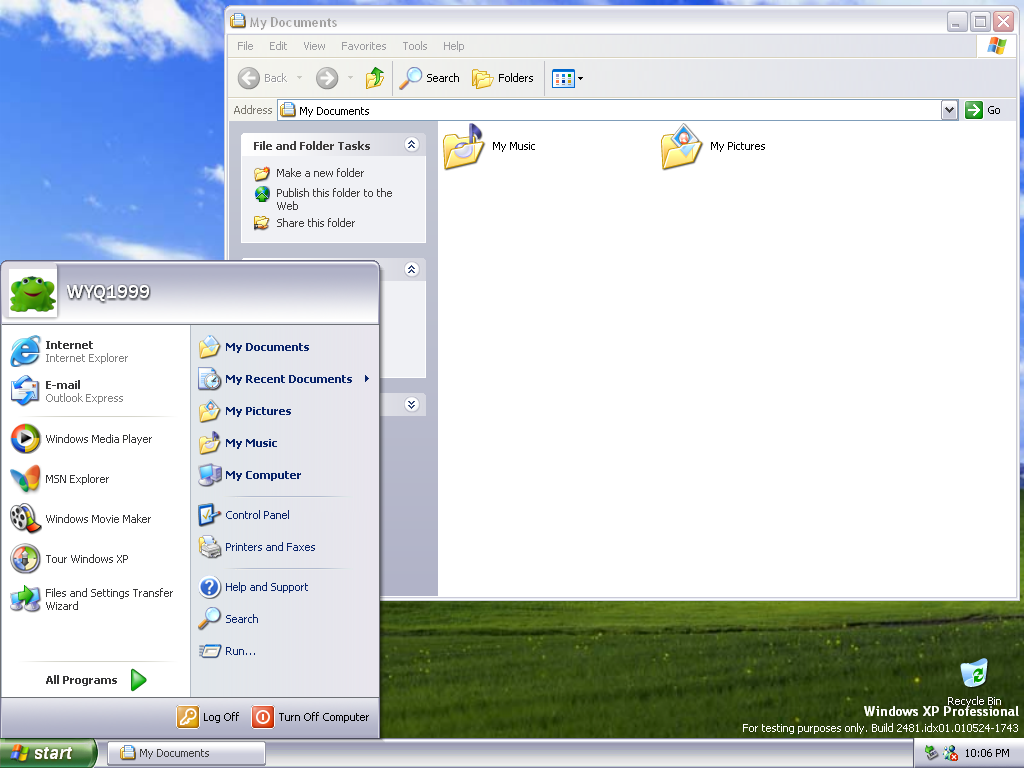Open Control Panel from Start menu
Screen dimensions: 1024x768
256,515
